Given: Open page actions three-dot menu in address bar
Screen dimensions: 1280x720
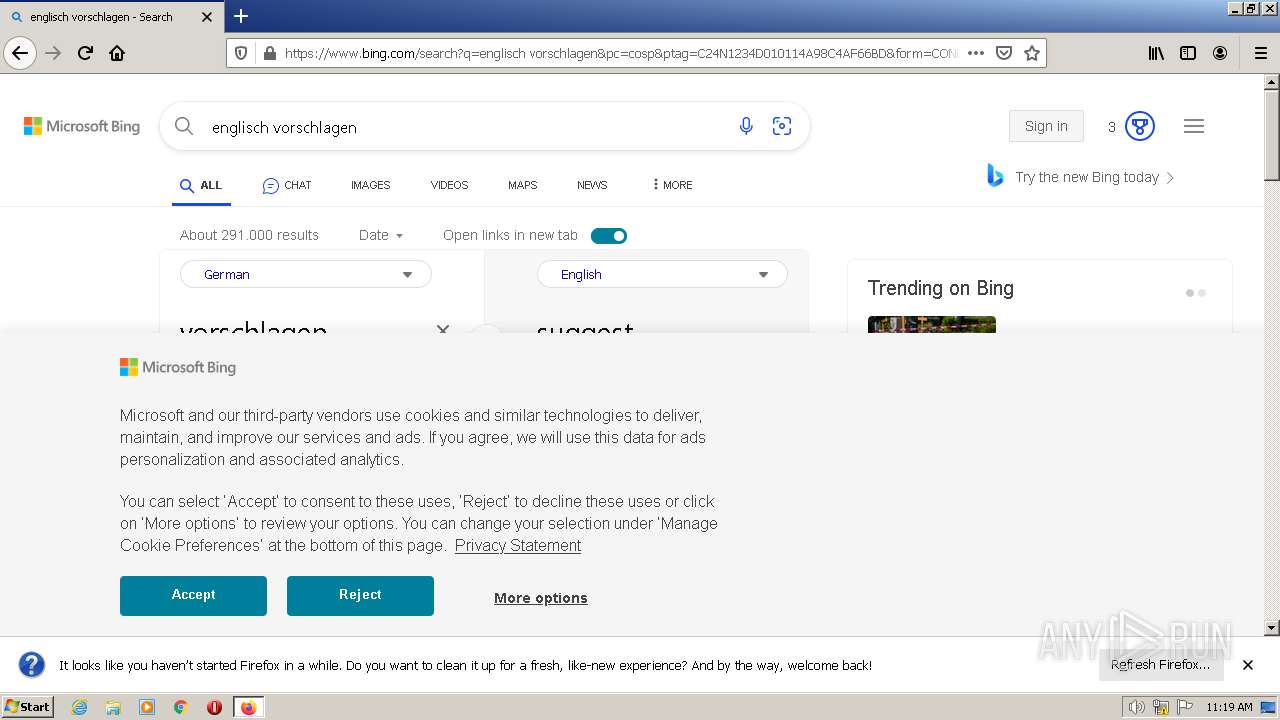Looking at the screenshot, I should click(976, 53).
